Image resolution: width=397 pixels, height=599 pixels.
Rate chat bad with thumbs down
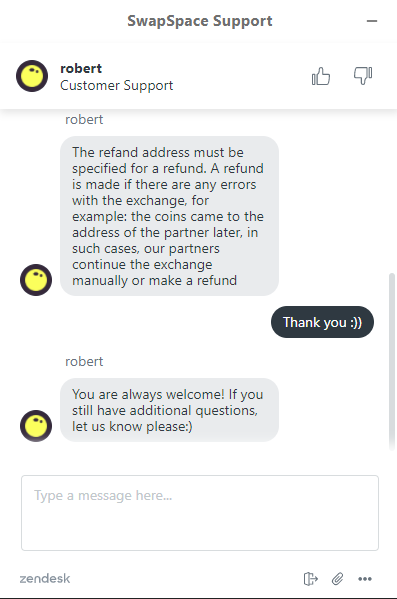point(363,76)
